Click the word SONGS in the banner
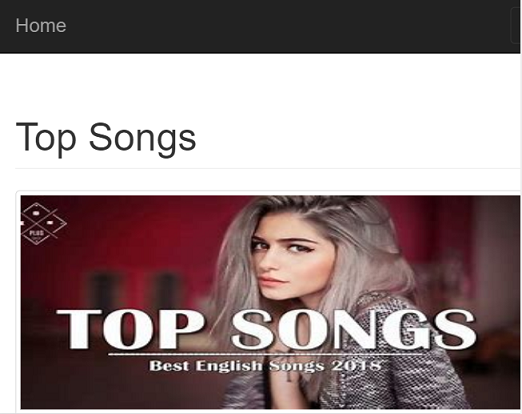The height and width of the screenshot is (414, 522). click(x=354, y=329)
